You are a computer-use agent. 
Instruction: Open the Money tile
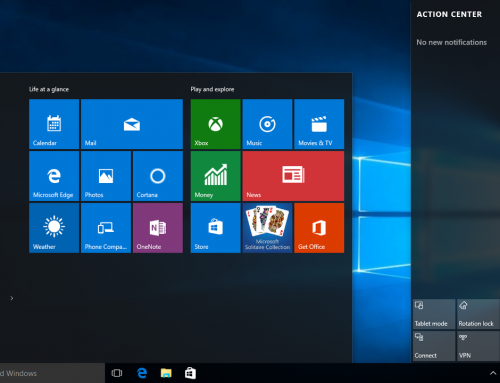(x=216, y=176)
